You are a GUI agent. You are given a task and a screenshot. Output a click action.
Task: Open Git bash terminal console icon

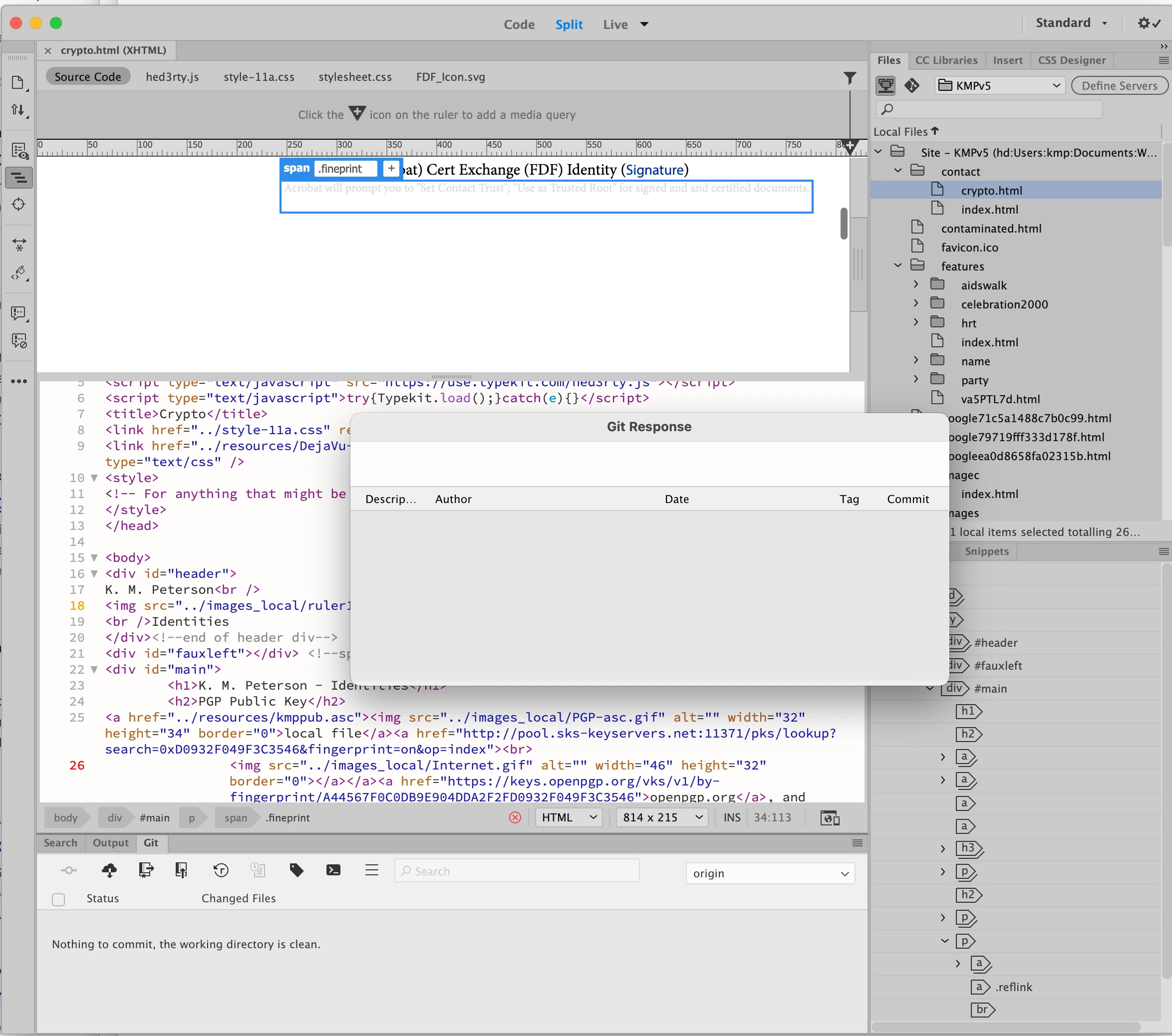tap(333, 870)
